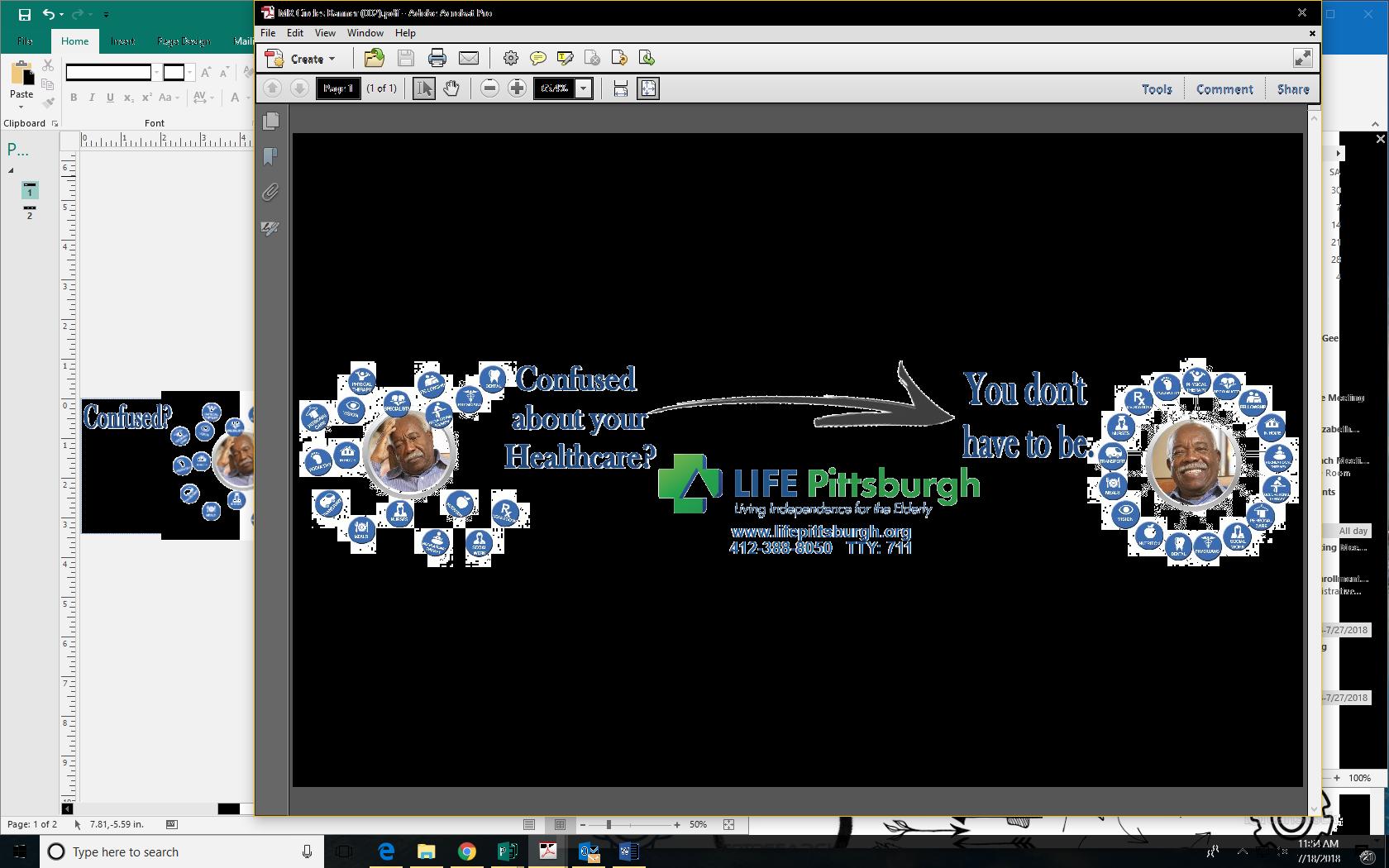The image size is (1389, 868).
Task: Switch to two-page spread view in Publisher
Action: (560, 824)
